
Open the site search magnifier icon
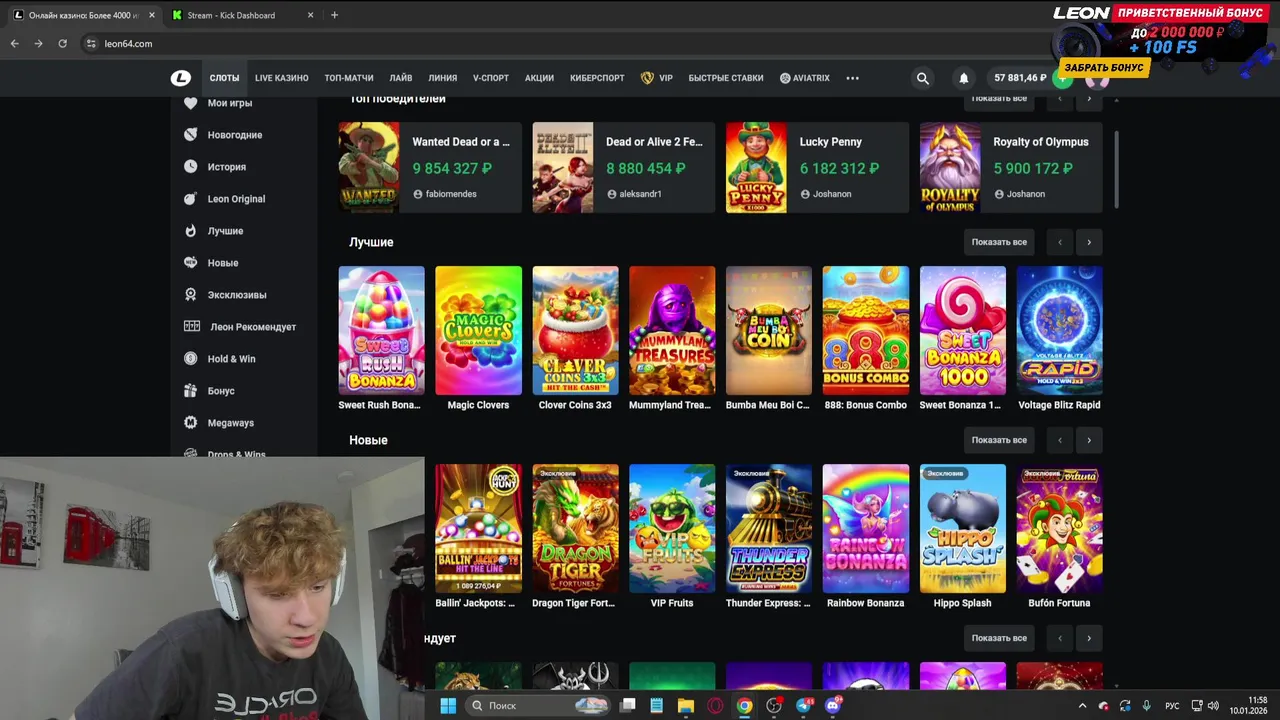point(923,78)
